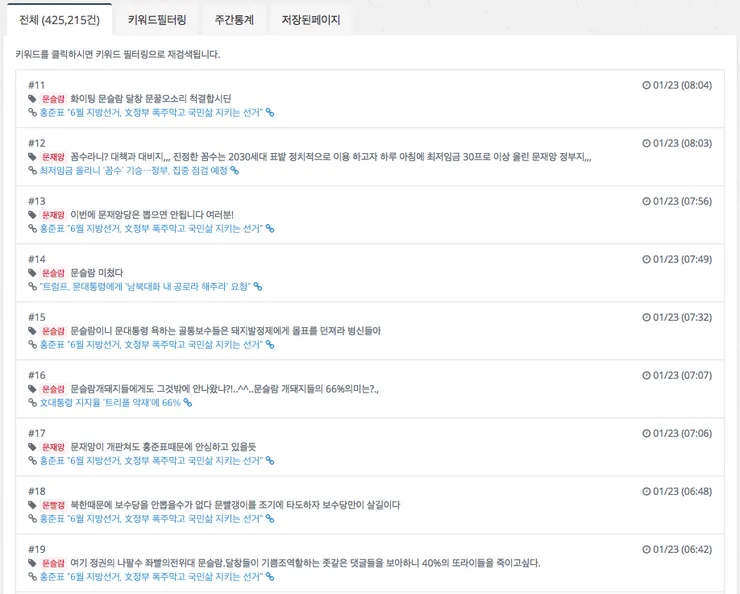Click the 문슬람 keyword tag in row #14
The height and width of the screenshot is (594, 740).
point(53,273)
